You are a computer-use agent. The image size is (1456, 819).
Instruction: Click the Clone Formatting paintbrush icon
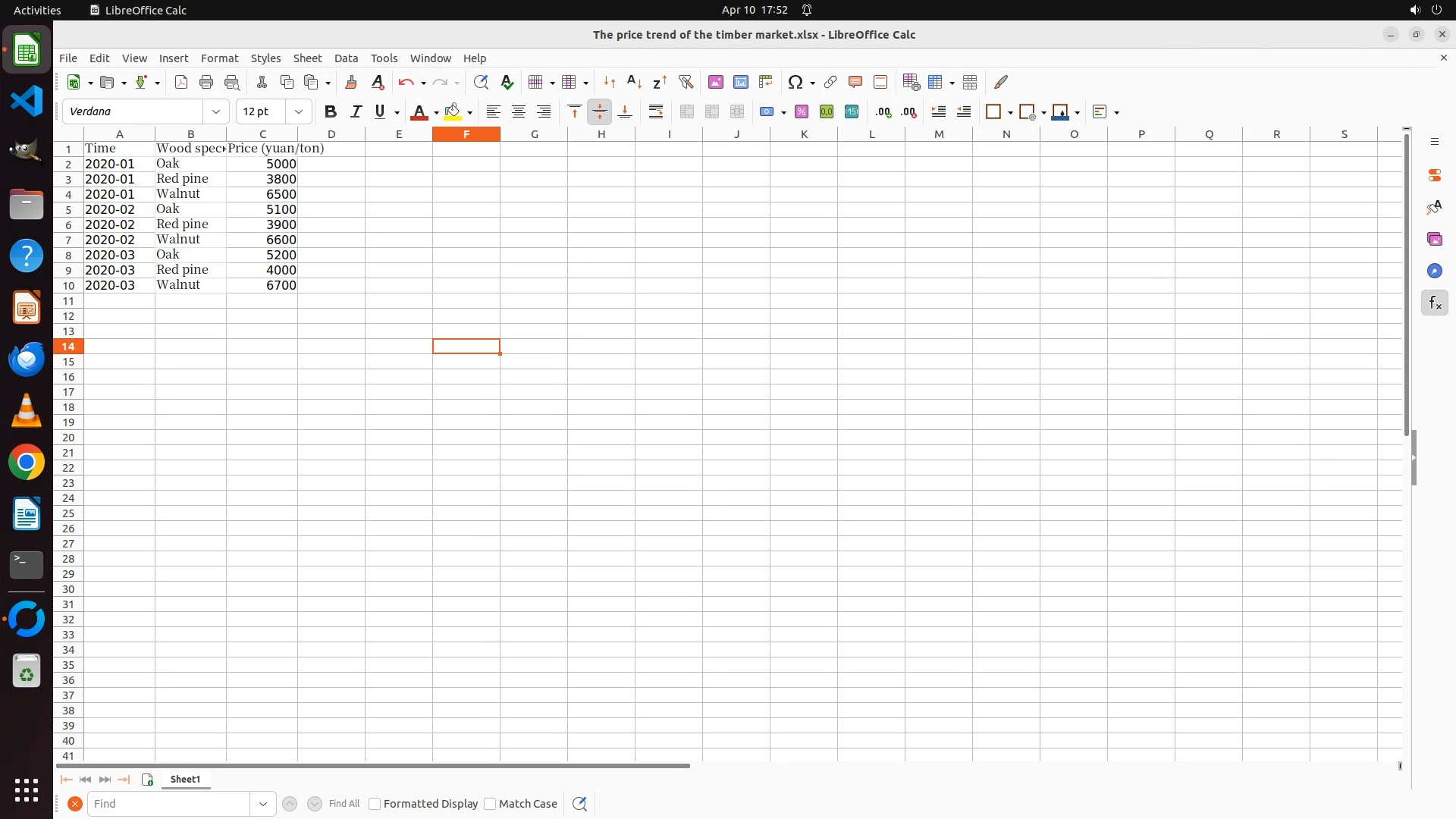click(351, 82)
